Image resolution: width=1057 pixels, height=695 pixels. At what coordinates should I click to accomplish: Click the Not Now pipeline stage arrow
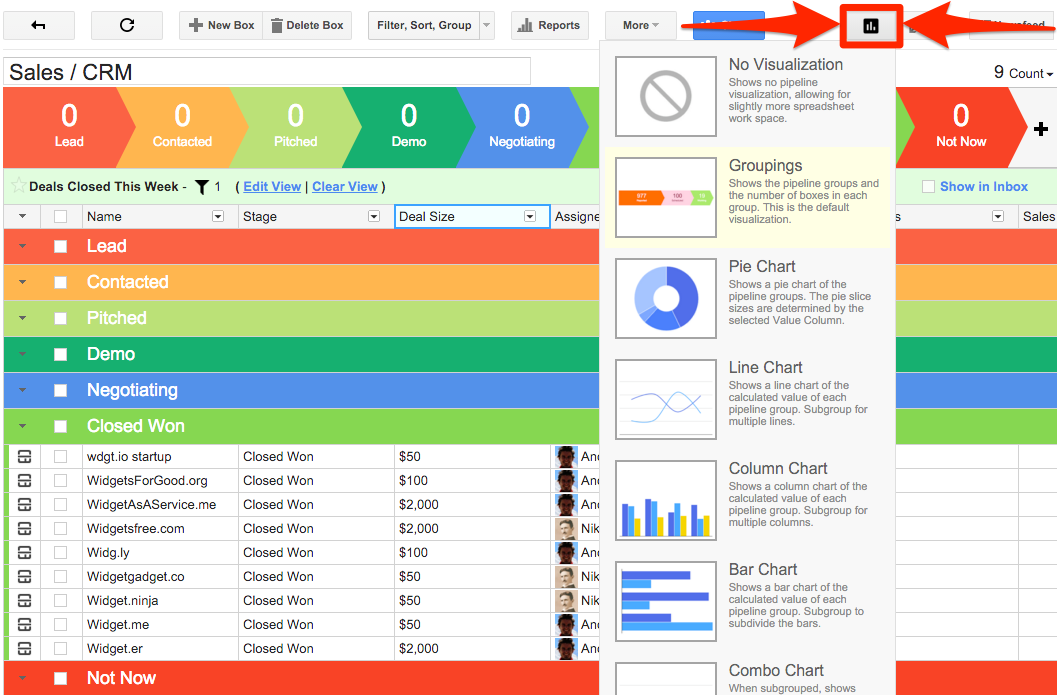(961, 127)
